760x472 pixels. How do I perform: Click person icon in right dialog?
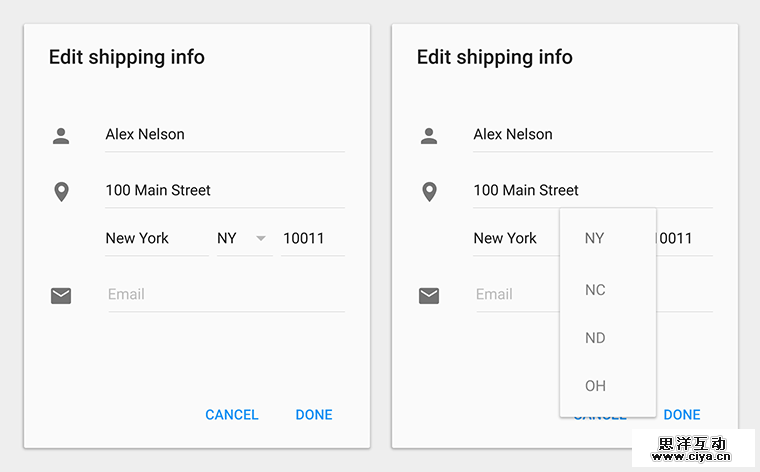pyautogui.click(x=429, y=135)
